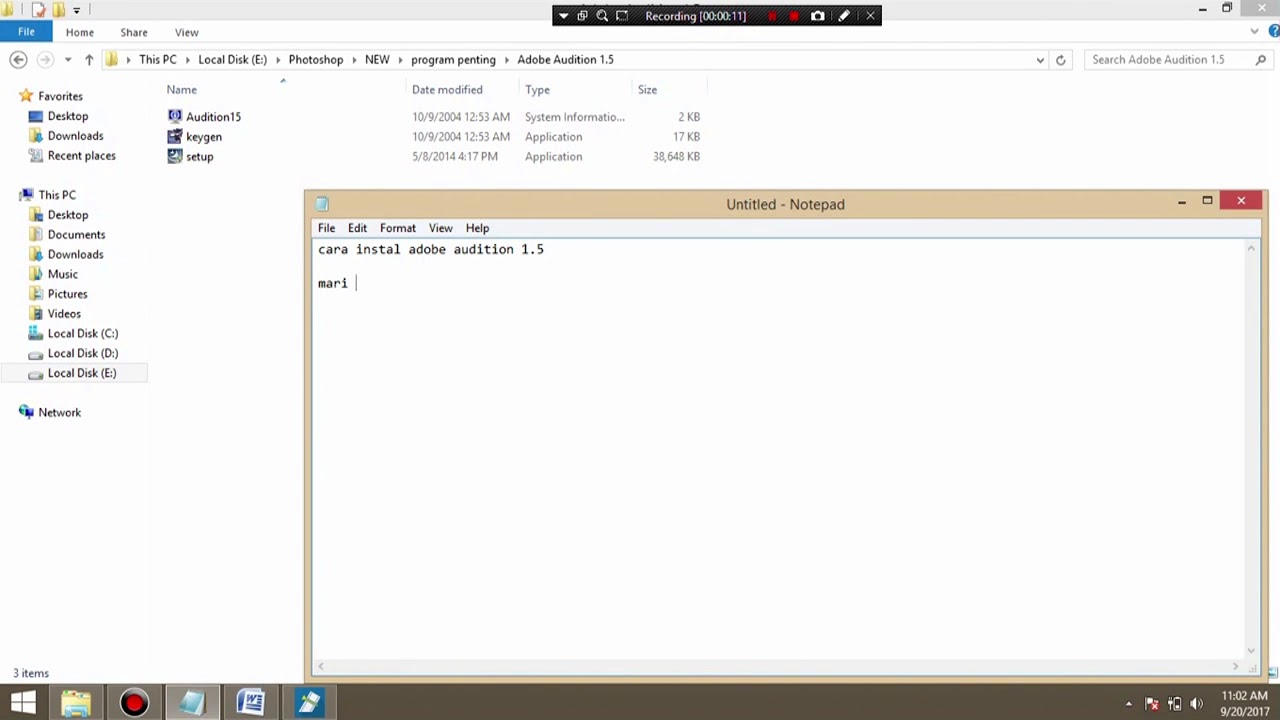This screenshot has width=1280, height=720.
Task: Open Notepad's View menu
Action: coord(440,228)
